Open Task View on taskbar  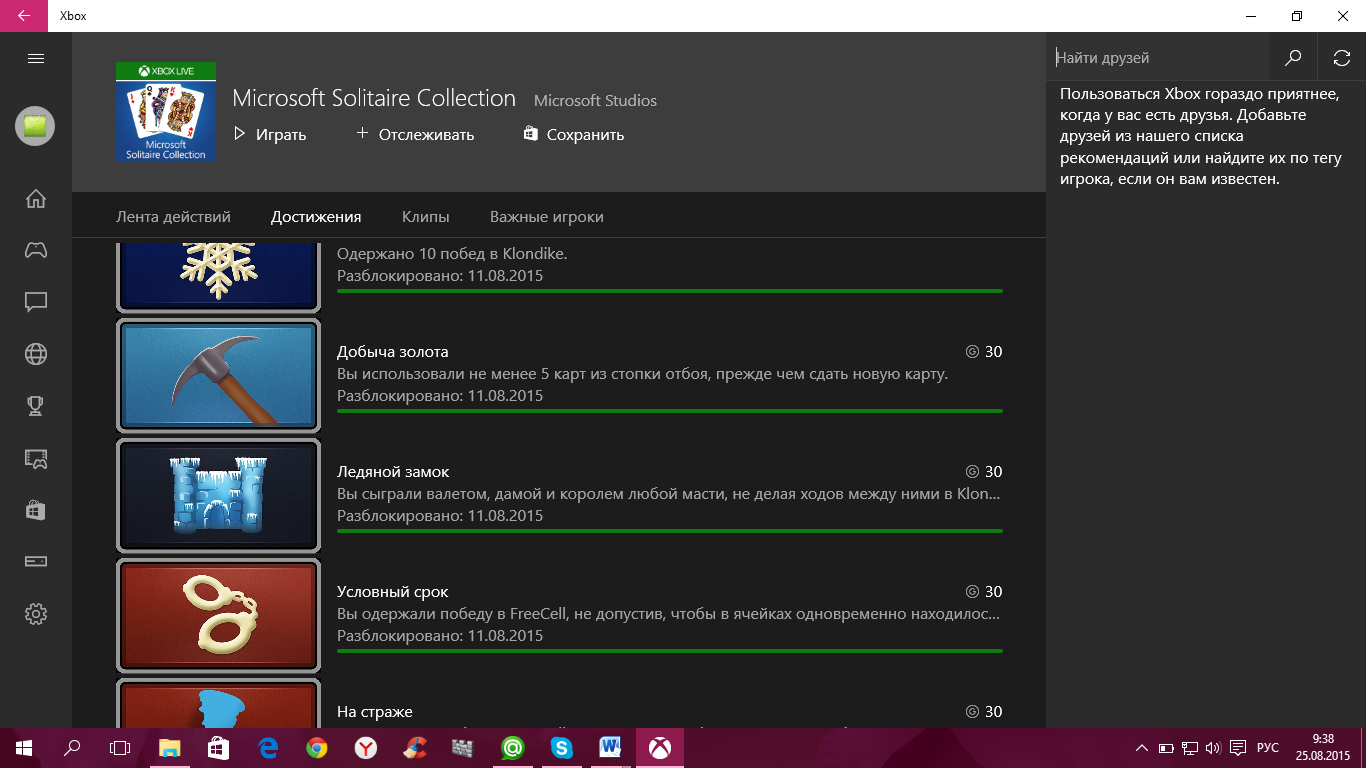tap(120, 748)
